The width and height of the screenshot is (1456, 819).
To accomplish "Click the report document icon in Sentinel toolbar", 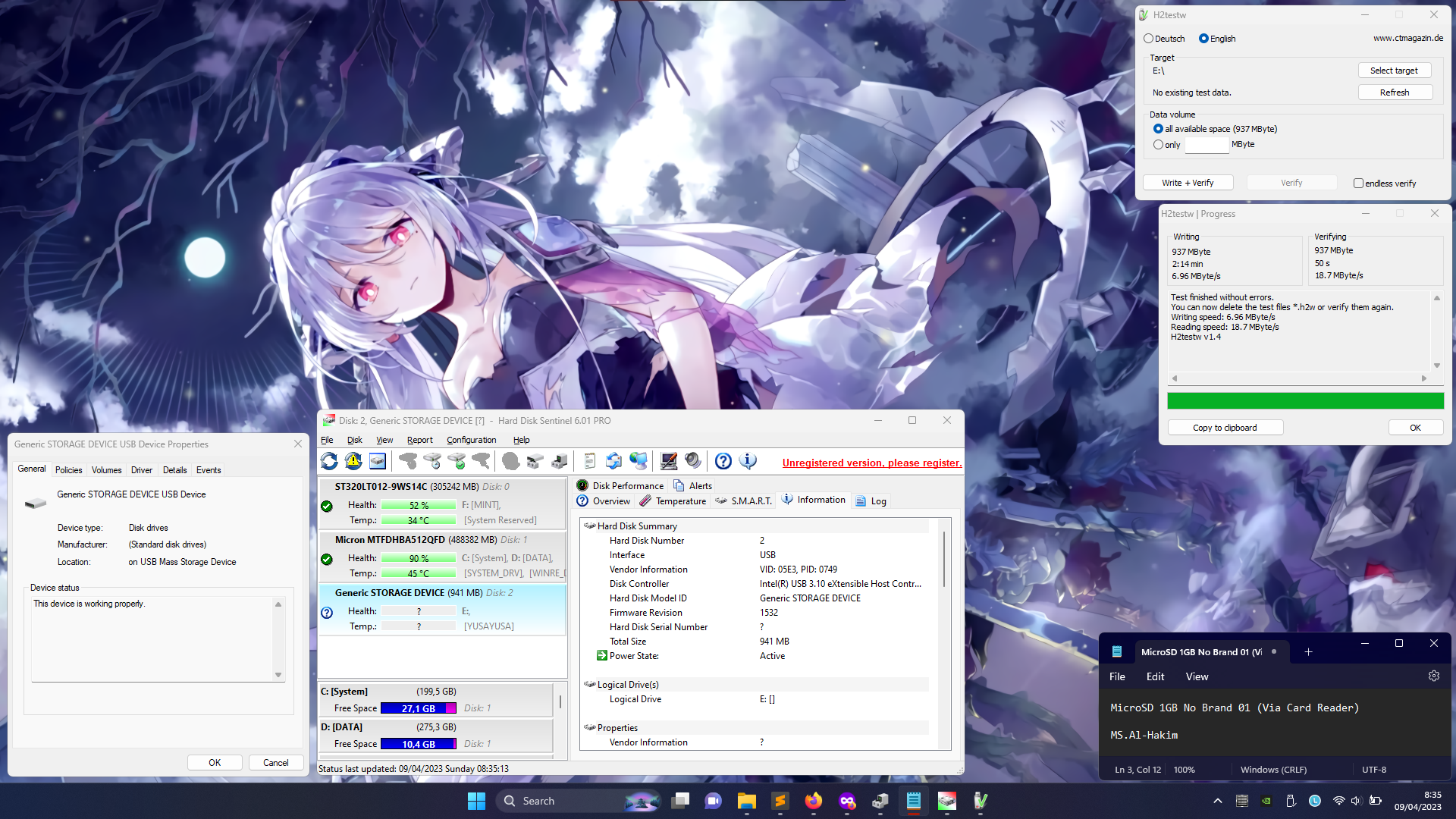I will (590, 461).
